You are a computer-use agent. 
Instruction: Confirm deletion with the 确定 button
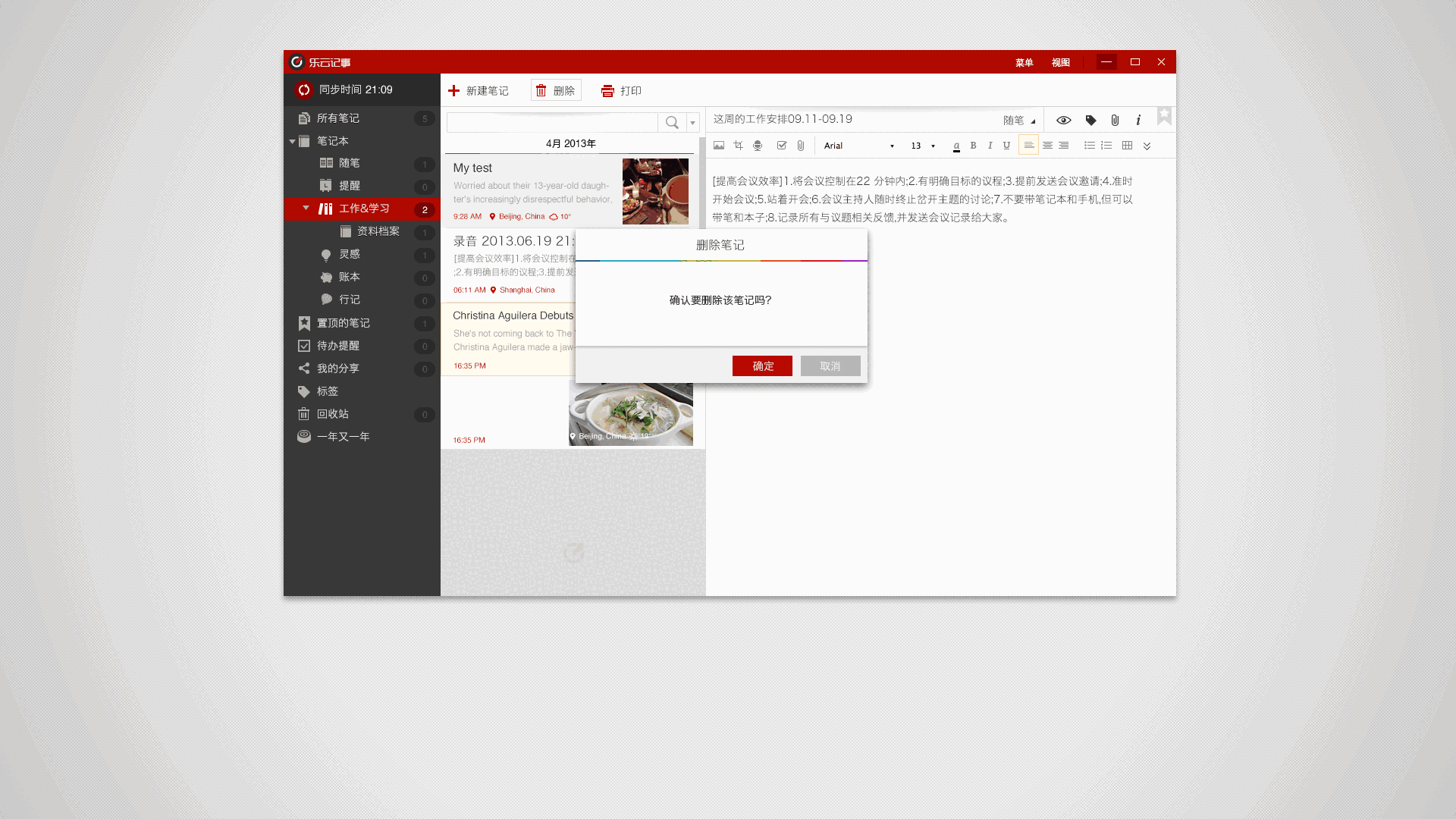click(x=762, y=366)
